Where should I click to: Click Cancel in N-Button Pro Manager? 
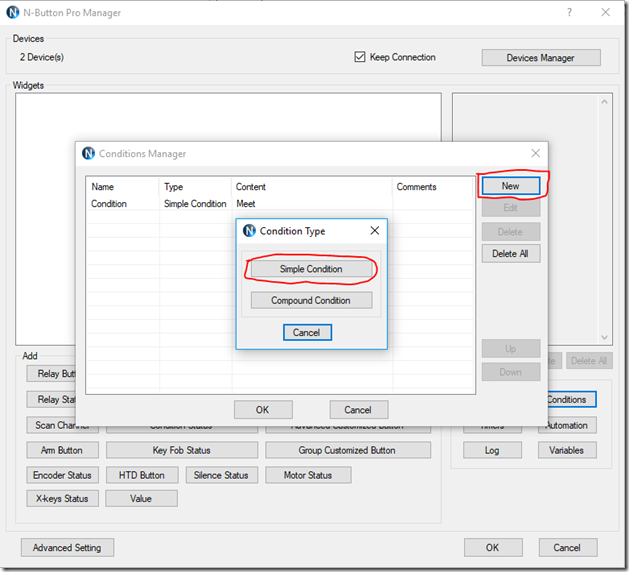click(x=568, y=548)
